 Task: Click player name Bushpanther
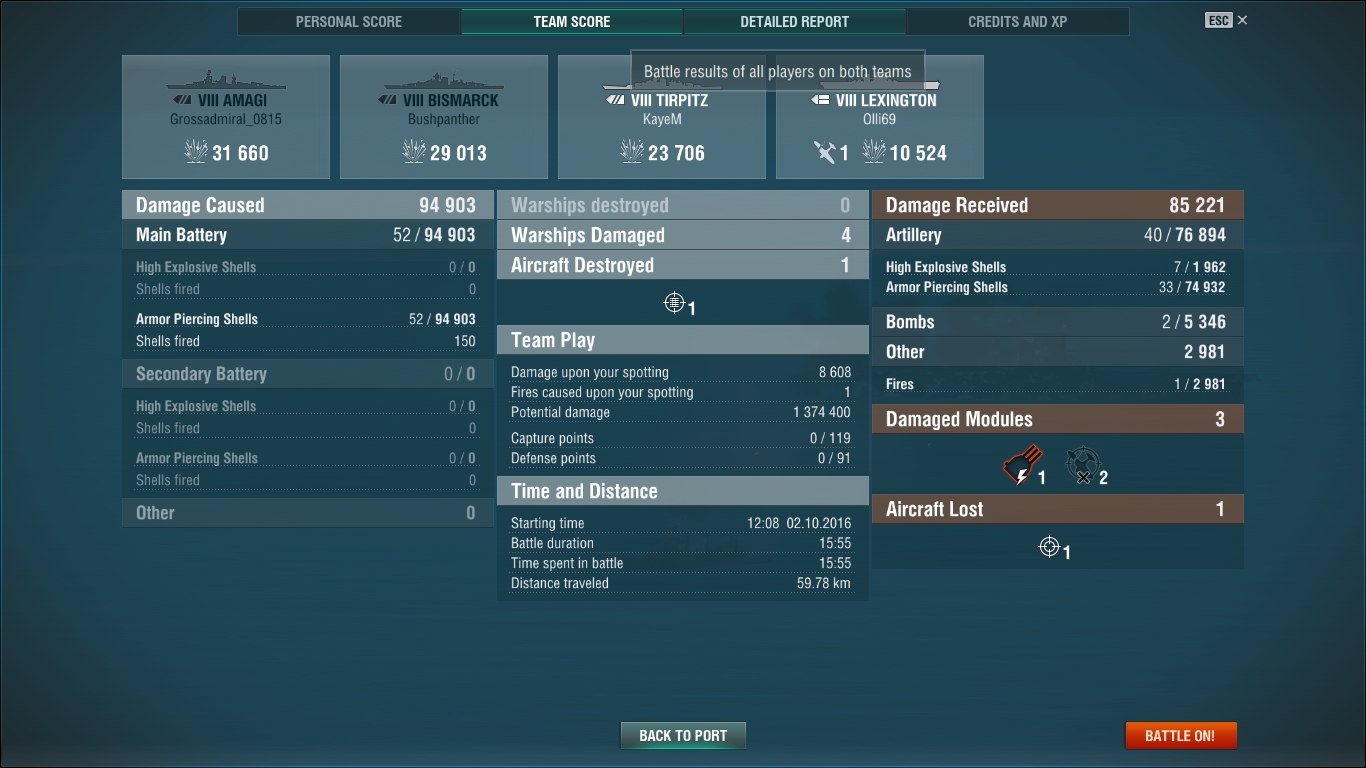tap(444, 119)
